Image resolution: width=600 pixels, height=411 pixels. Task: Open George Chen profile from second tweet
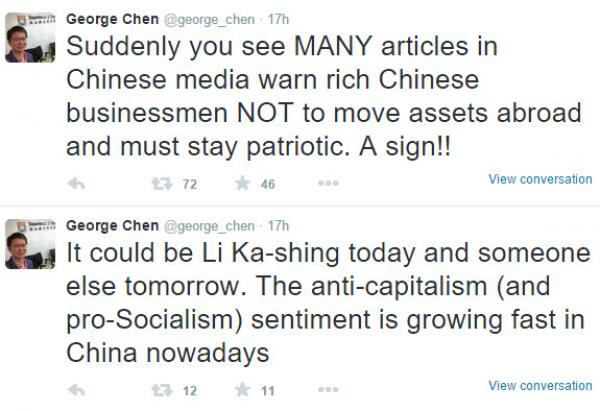click(x=112, y=226)
